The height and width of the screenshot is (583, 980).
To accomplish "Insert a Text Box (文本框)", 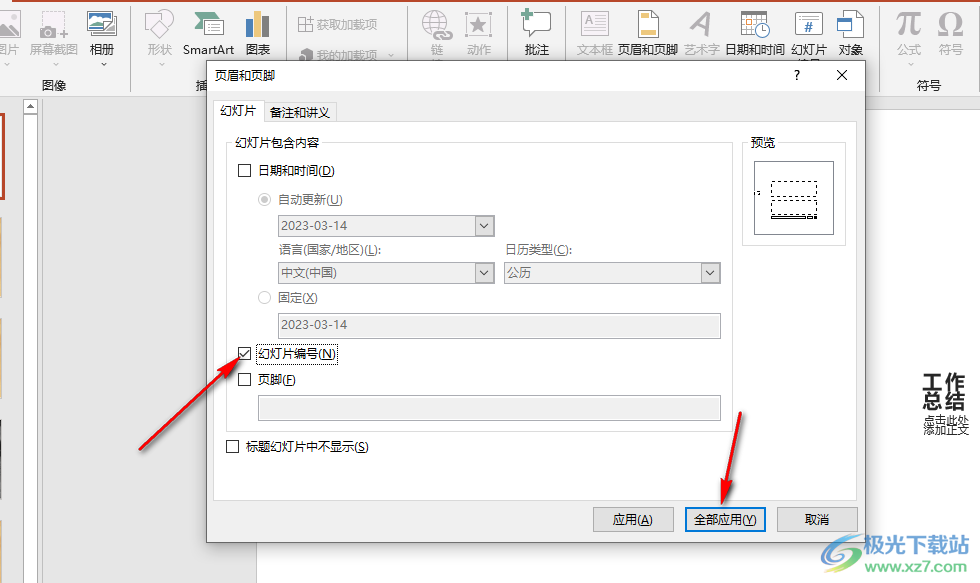I will pos(594,32).
